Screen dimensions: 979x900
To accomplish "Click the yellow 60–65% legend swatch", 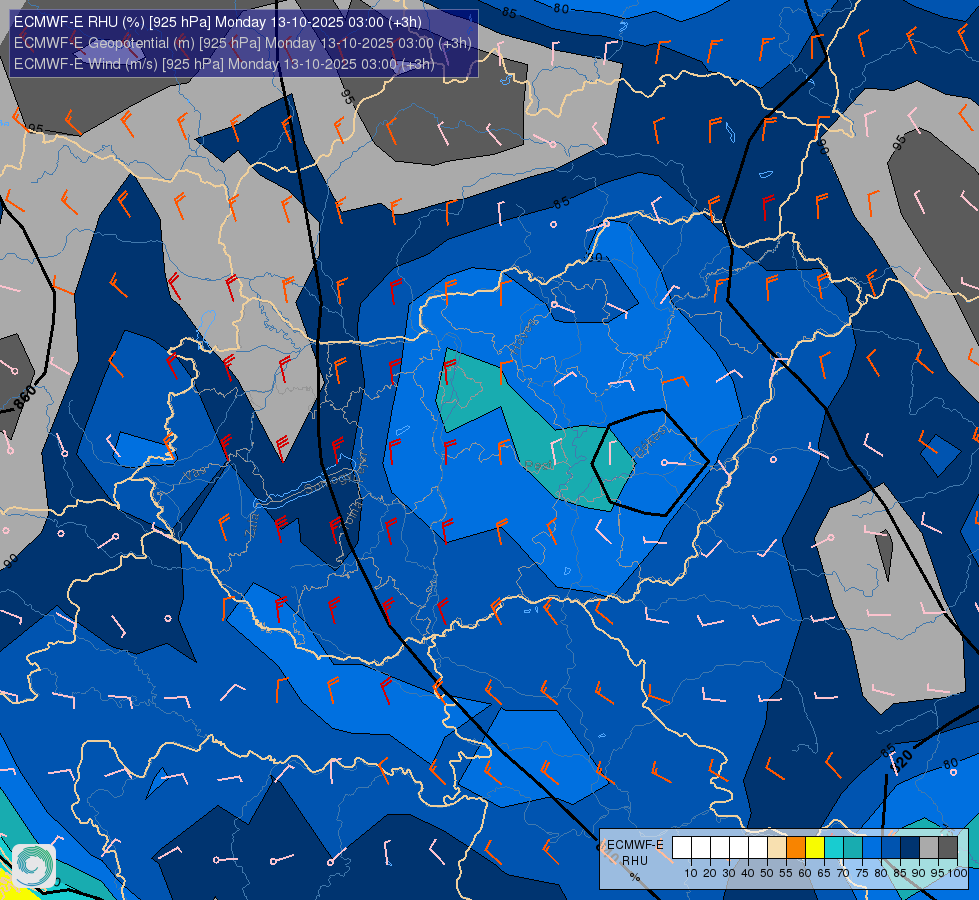I will pyautogui.click(x=815, y=848).
